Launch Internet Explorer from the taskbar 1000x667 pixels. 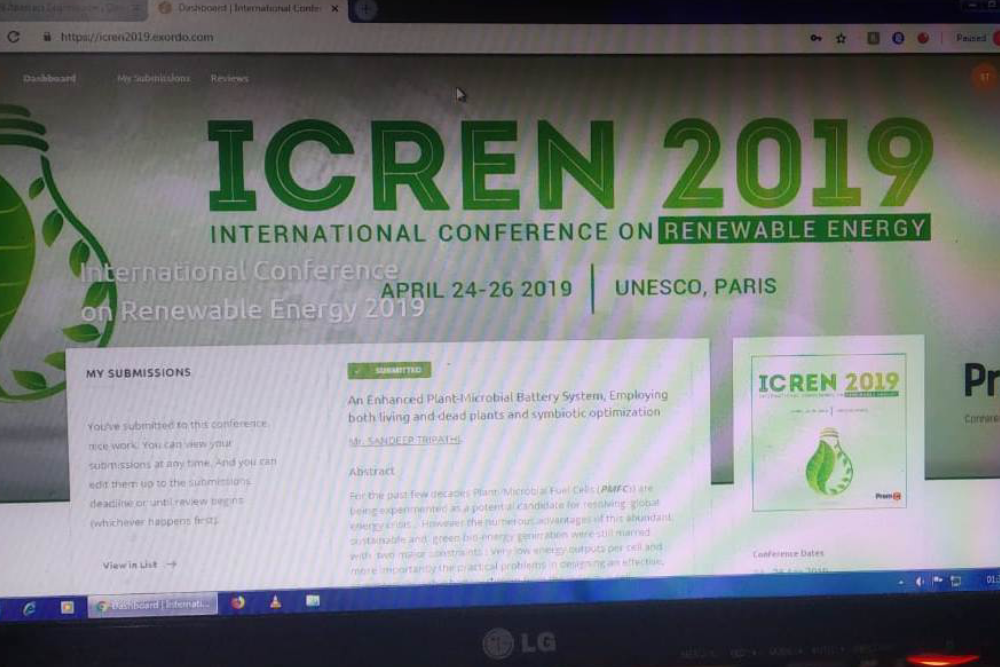(30, 607)
